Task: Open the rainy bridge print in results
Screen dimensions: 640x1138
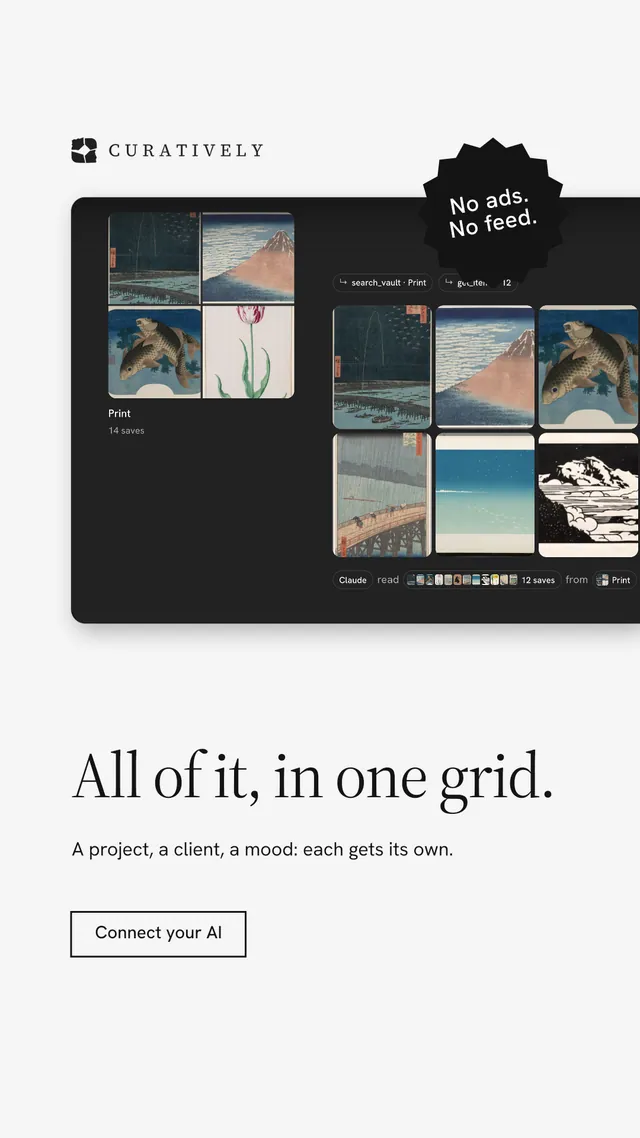Action: (382, 495)
